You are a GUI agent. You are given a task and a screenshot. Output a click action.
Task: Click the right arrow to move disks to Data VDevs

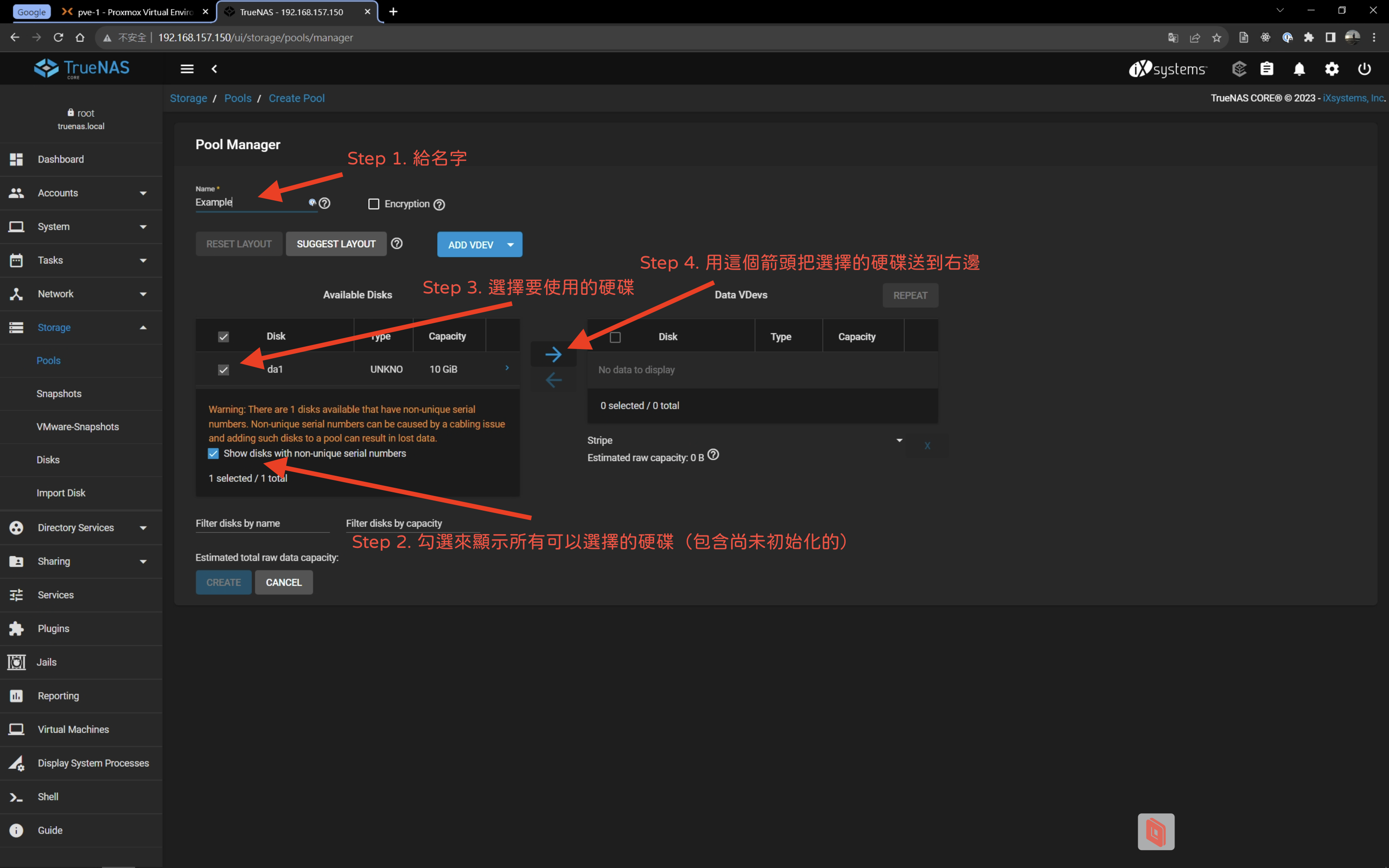pos(553,354)
